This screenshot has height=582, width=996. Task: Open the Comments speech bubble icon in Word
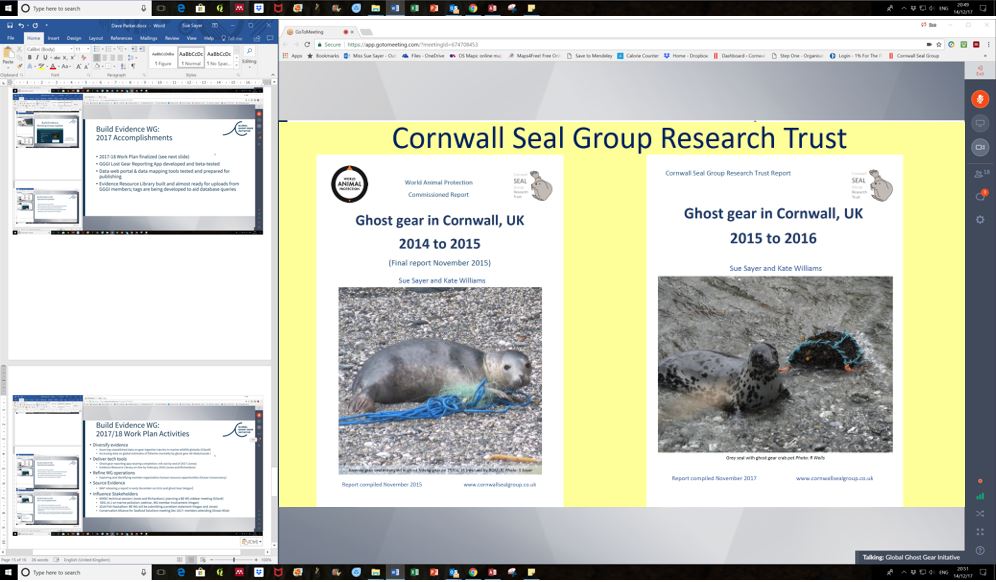tap(270, 37)
